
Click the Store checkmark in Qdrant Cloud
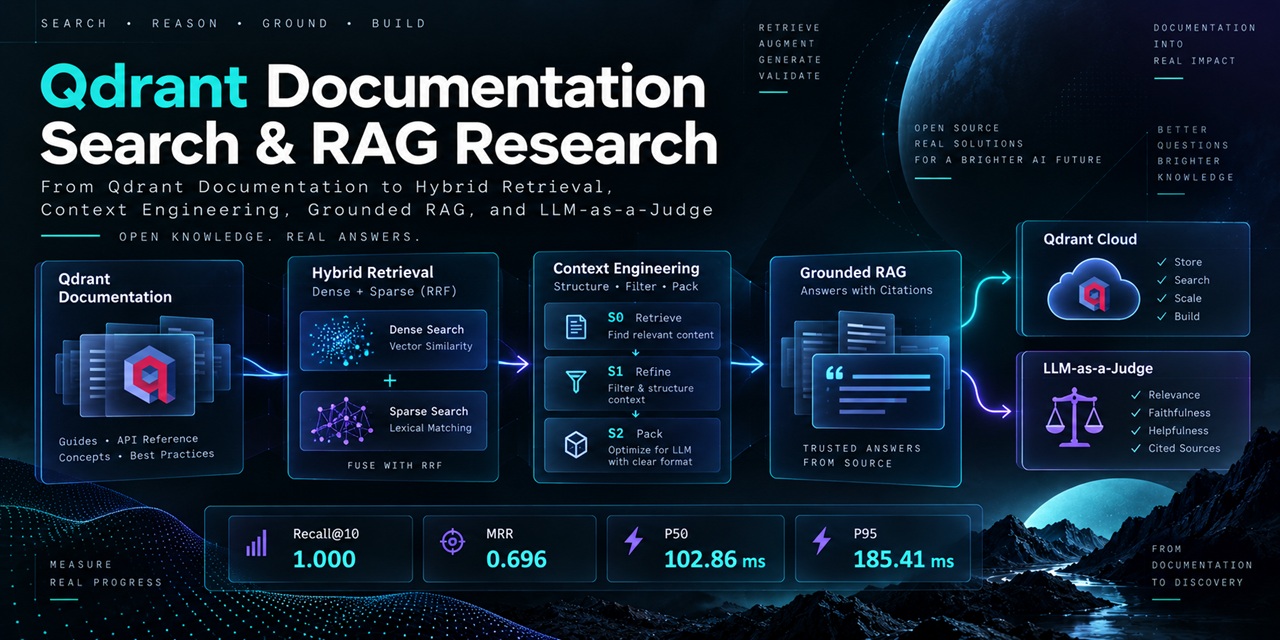(1161, 262)
